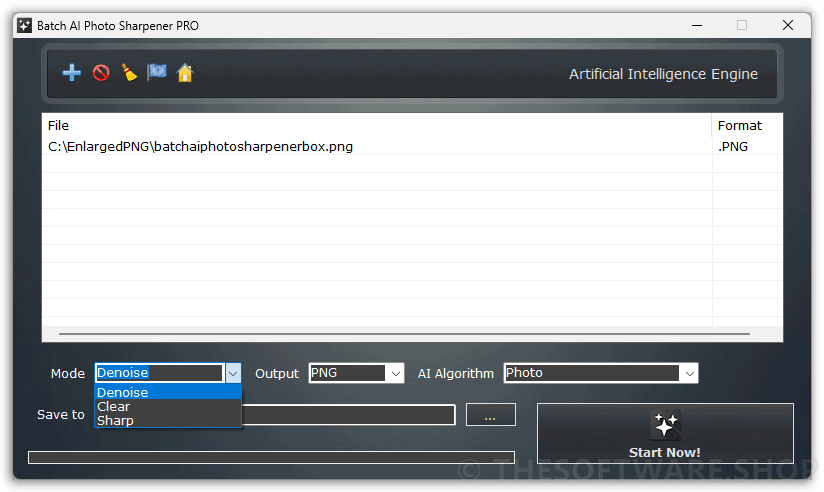Minimize the Batch AI Photo Sharpener window
This screenshot has width=824, height=492.
[x=697, y=25]
